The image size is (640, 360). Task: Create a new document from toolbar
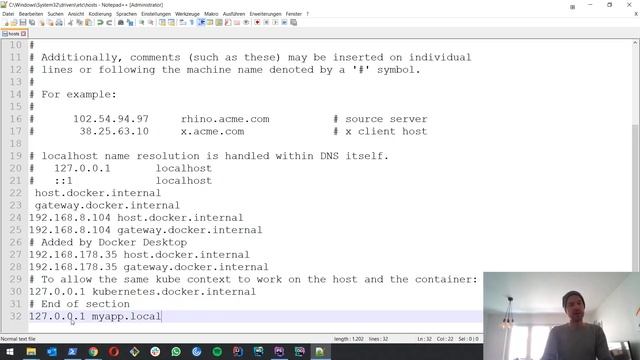pyautogui.click(x=6, y=22)
